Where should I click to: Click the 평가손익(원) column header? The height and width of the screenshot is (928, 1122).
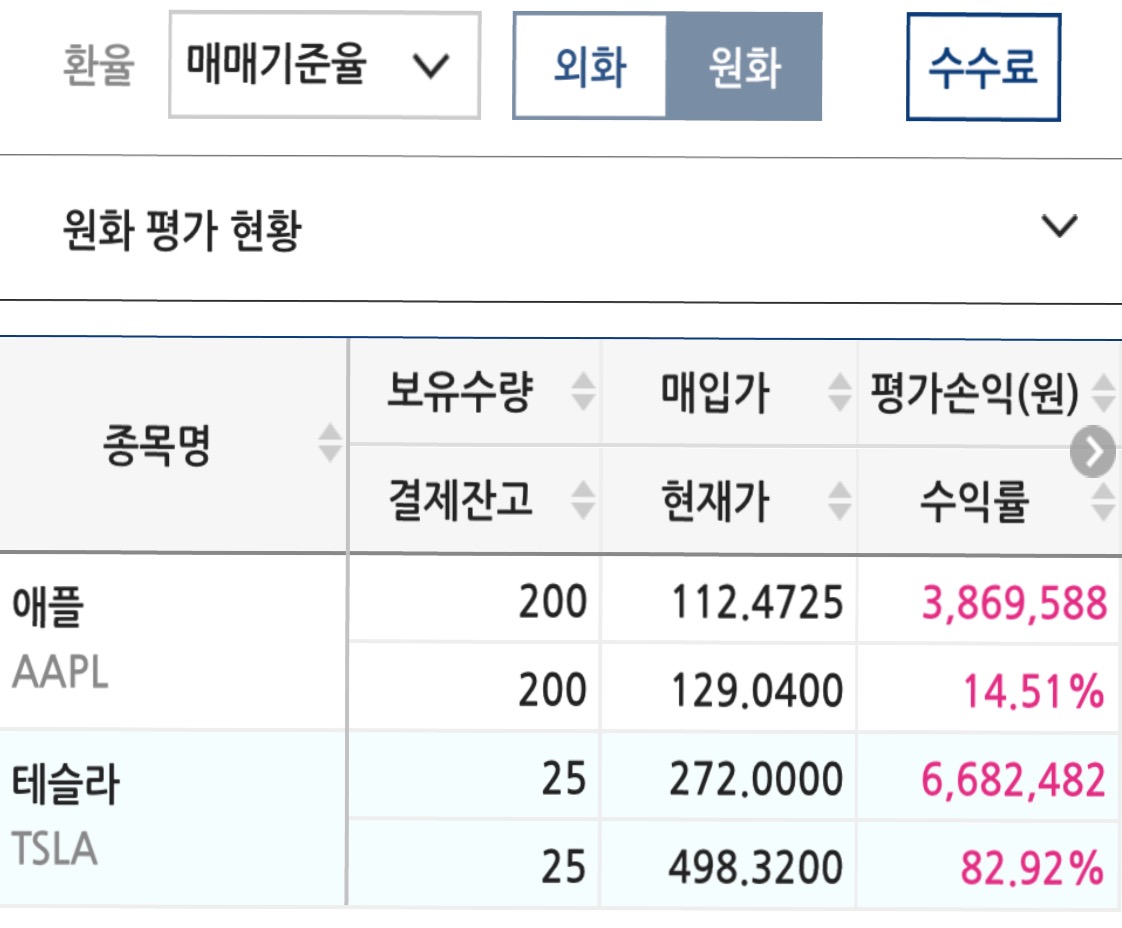[x=975, y=393]
